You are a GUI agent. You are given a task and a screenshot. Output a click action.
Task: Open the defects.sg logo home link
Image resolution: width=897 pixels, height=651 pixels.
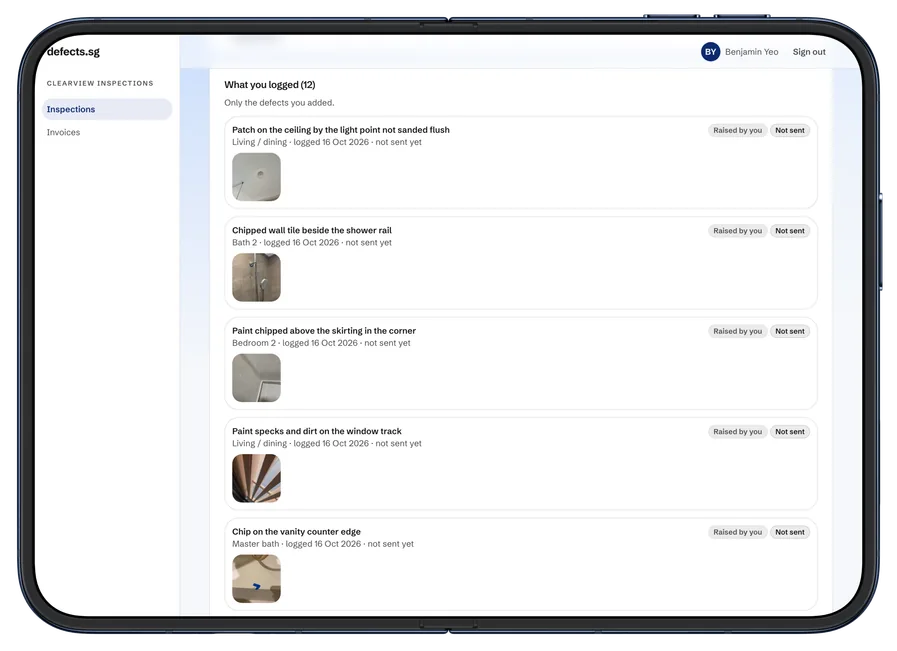tap(73, 51)
